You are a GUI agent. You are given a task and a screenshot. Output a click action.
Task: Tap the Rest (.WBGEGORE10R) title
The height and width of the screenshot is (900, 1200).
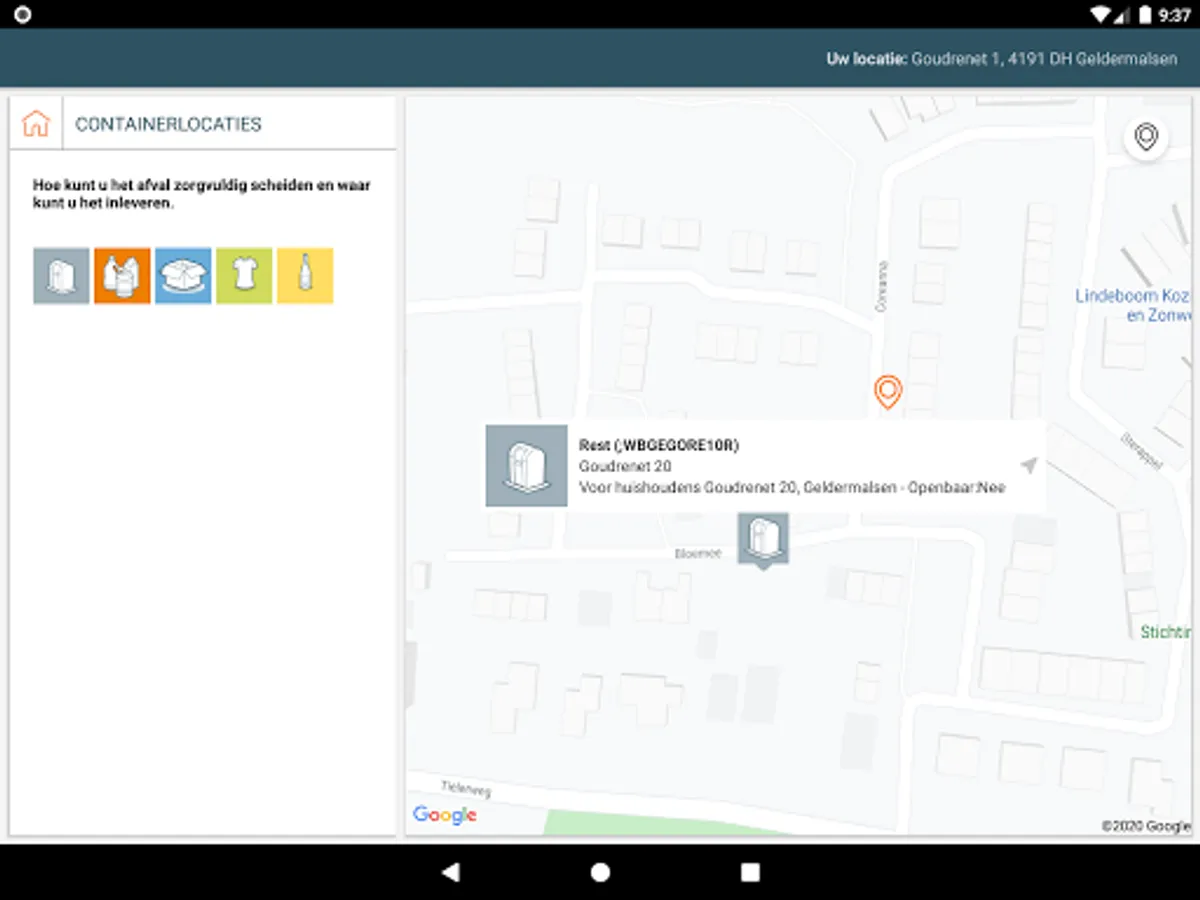659,445
